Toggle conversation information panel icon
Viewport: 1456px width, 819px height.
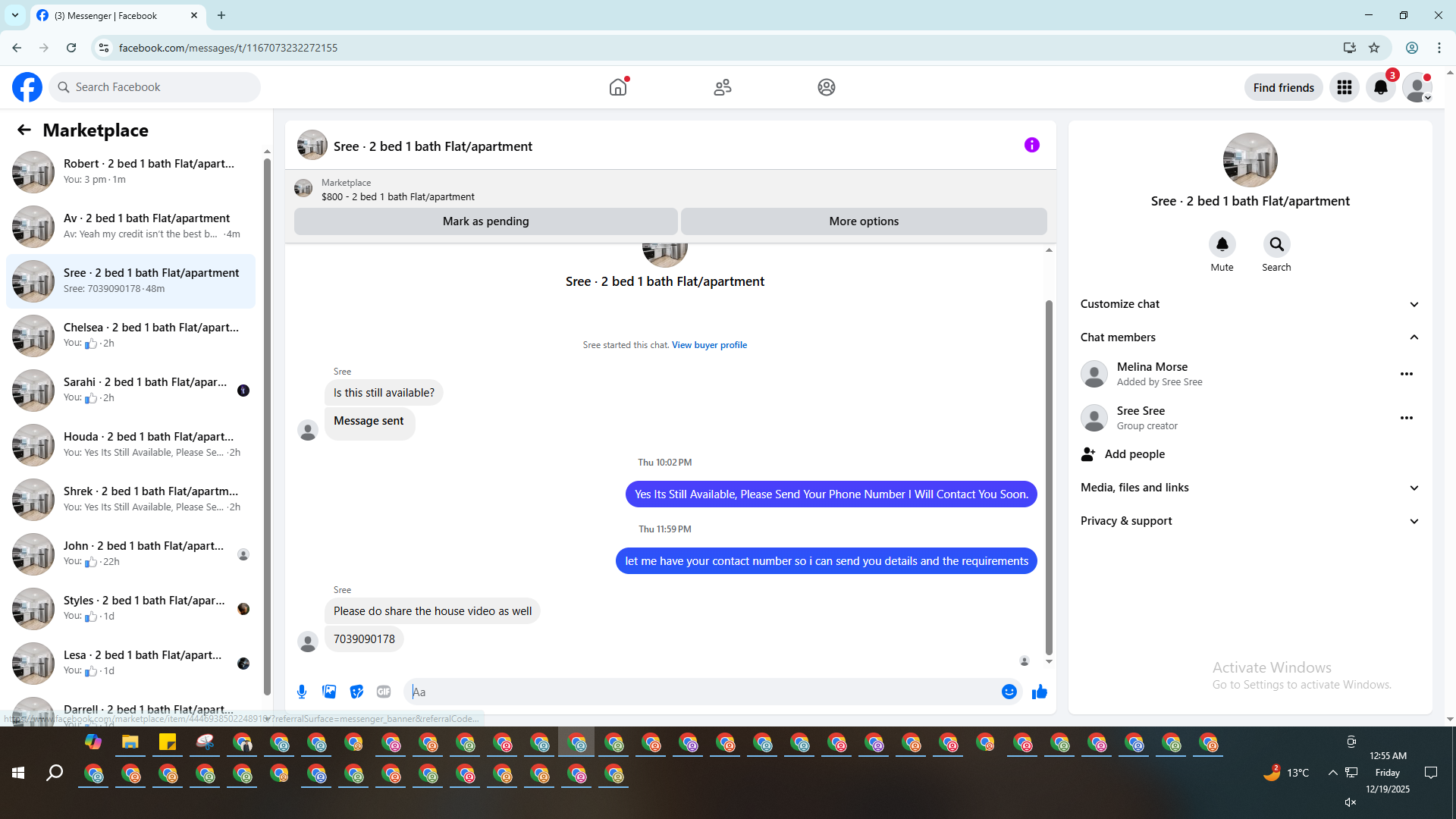click(1031, 145)
